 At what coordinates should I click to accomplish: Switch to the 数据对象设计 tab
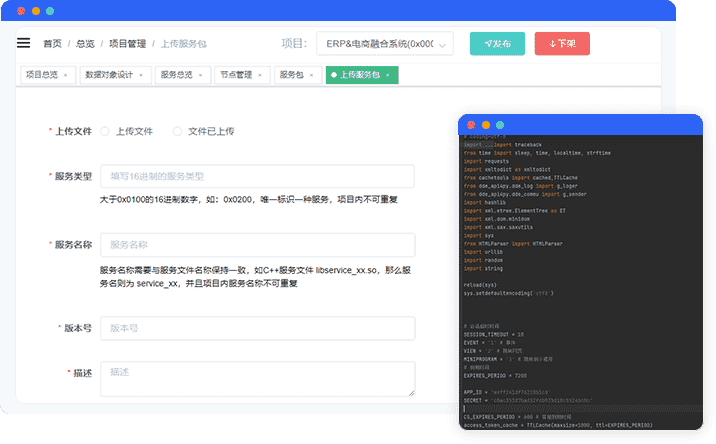108,75
